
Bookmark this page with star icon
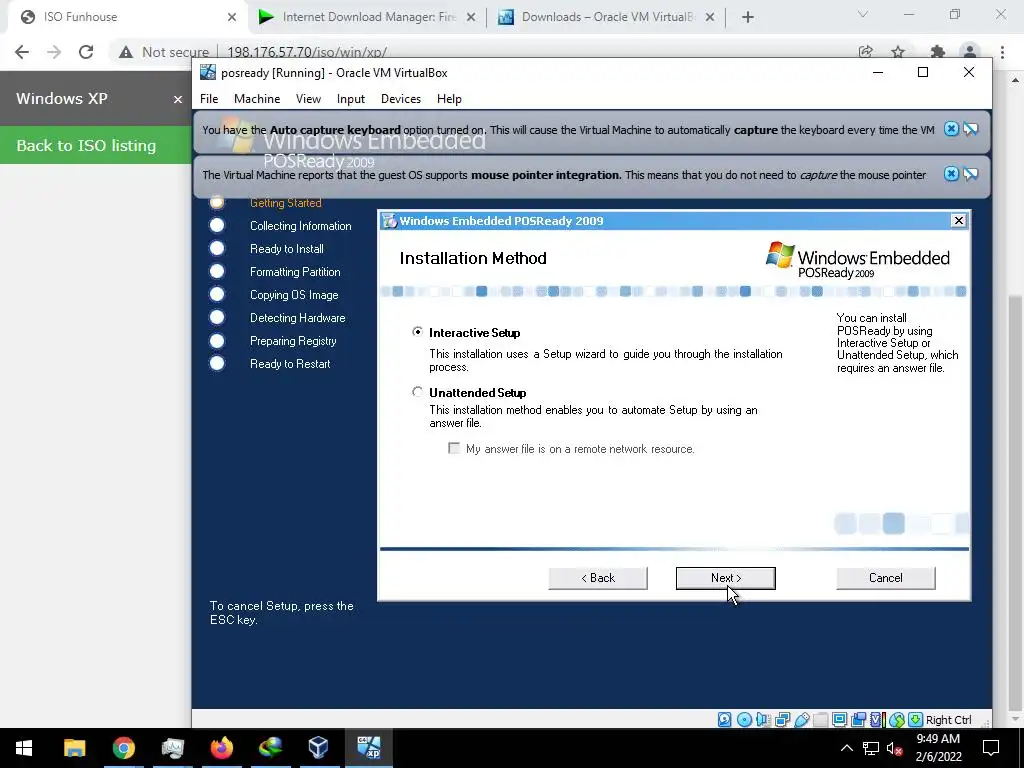coord(898,52)
